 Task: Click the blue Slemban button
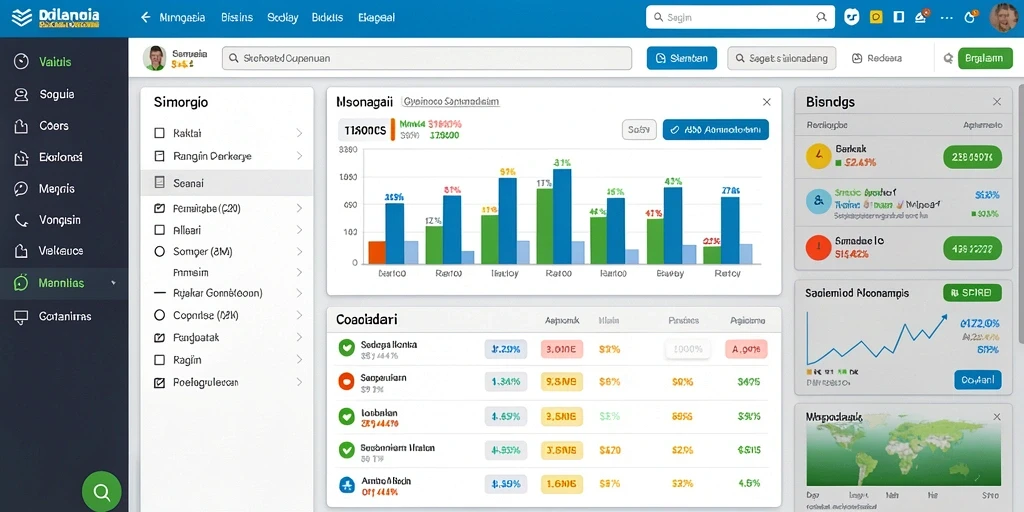(682, 58)
